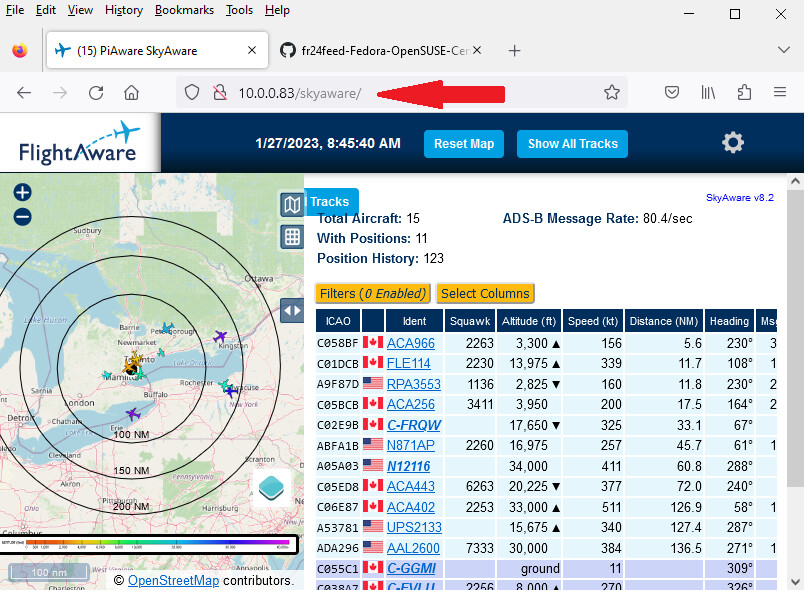Zoom out the map with the minus icon

[x=22, y=217]
